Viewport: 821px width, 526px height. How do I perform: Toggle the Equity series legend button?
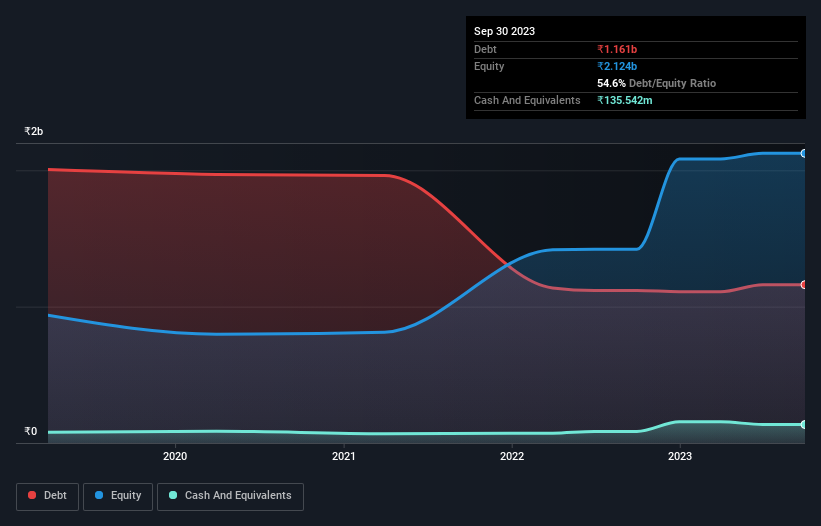click(x=118, y=496)
